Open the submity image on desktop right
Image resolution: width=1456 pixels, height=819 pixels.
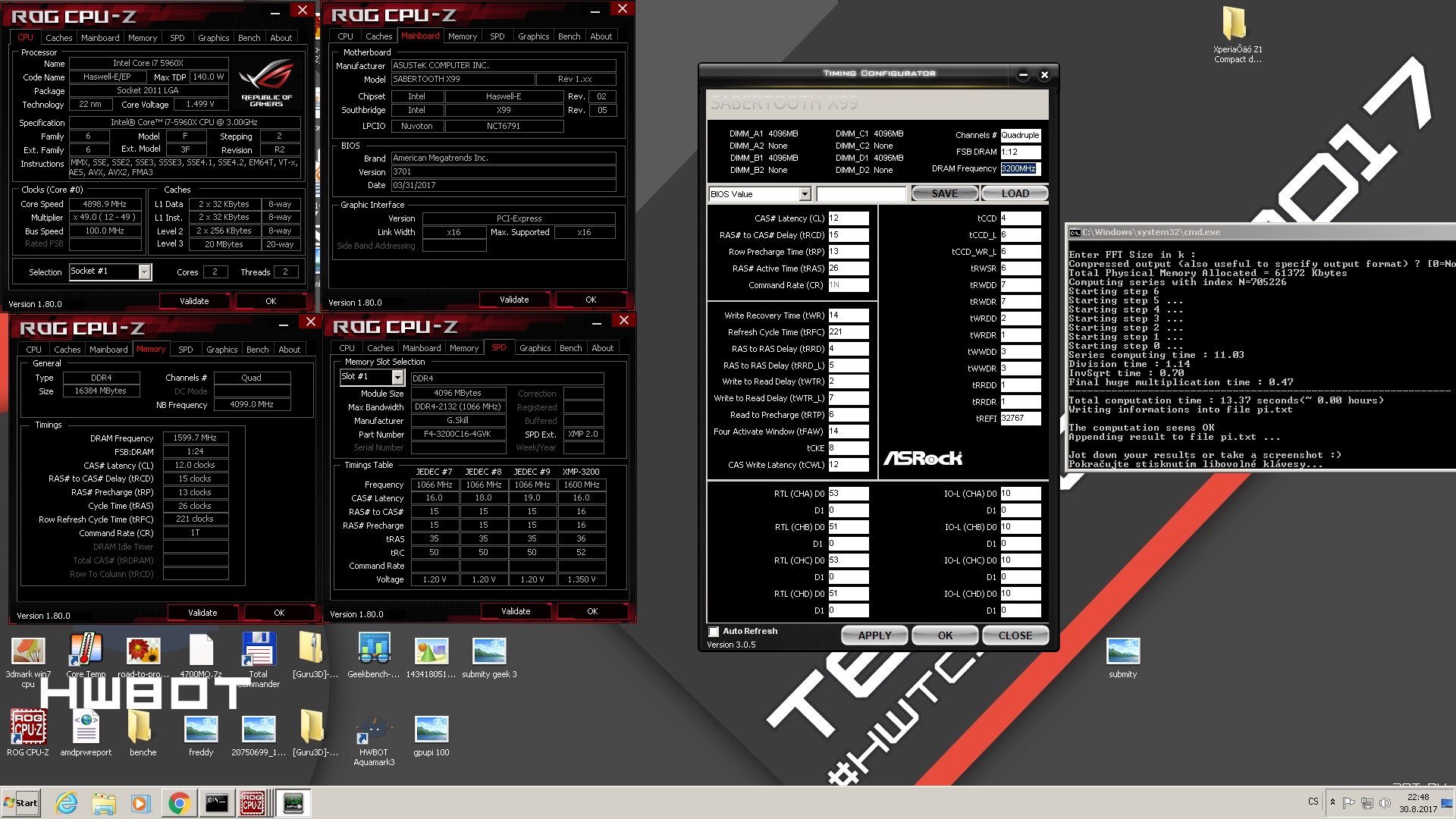(1123, 657)
